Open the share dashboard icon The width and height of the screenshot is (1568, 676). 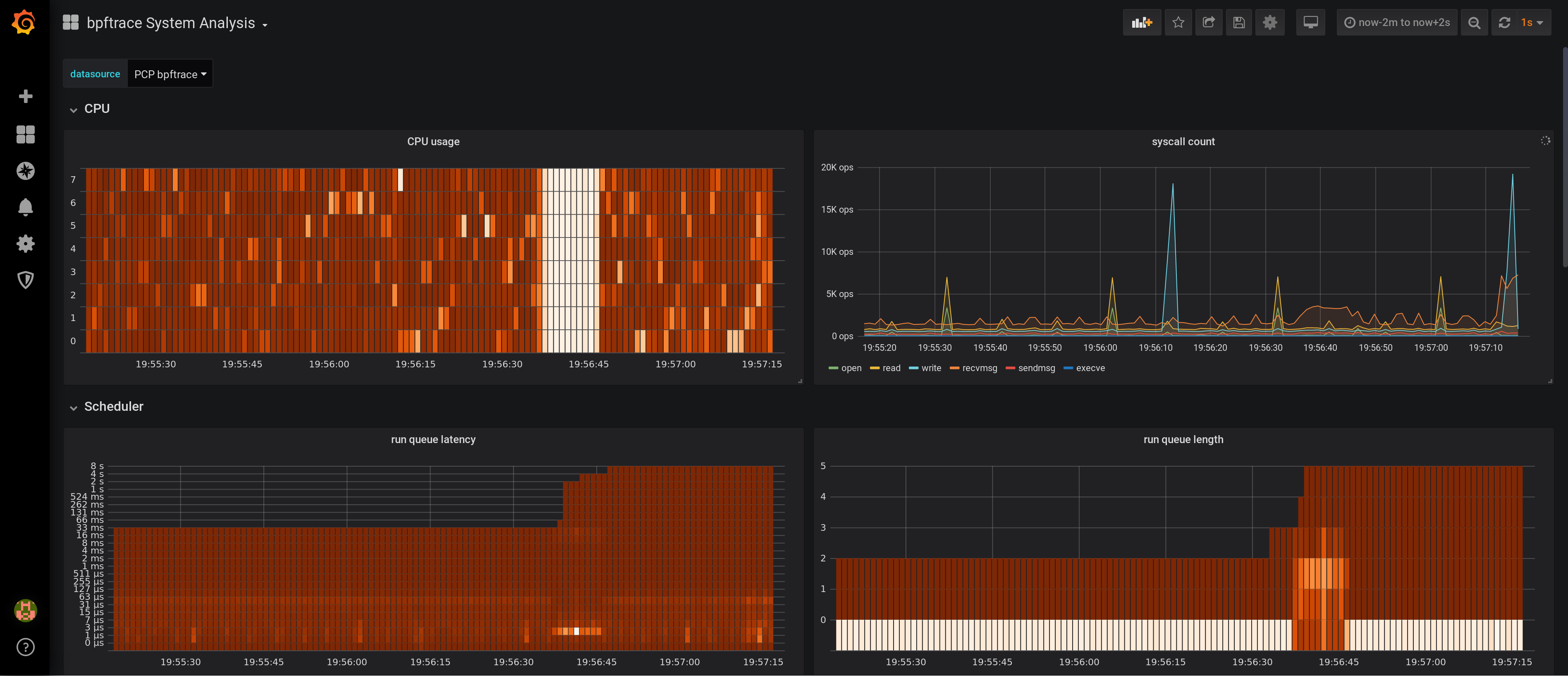click(1209, 22)
